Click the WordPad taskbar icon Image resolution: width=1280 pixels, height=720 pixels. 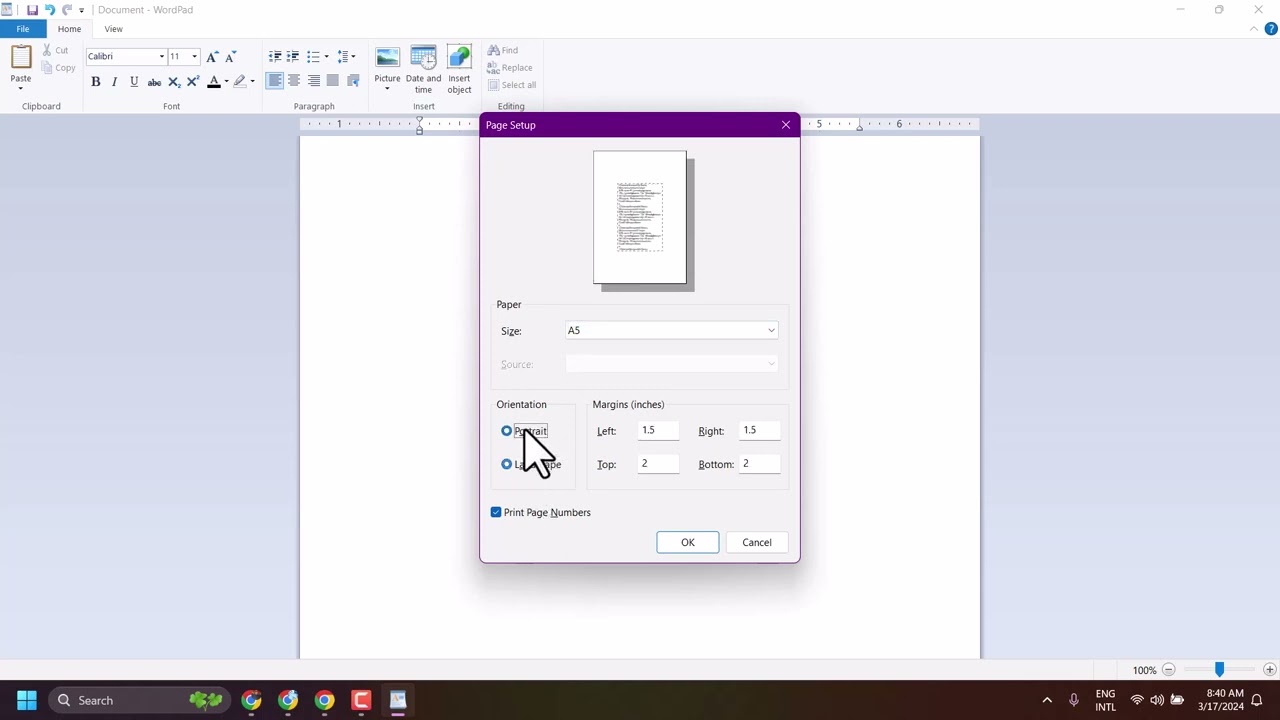[x=398, y=700]
